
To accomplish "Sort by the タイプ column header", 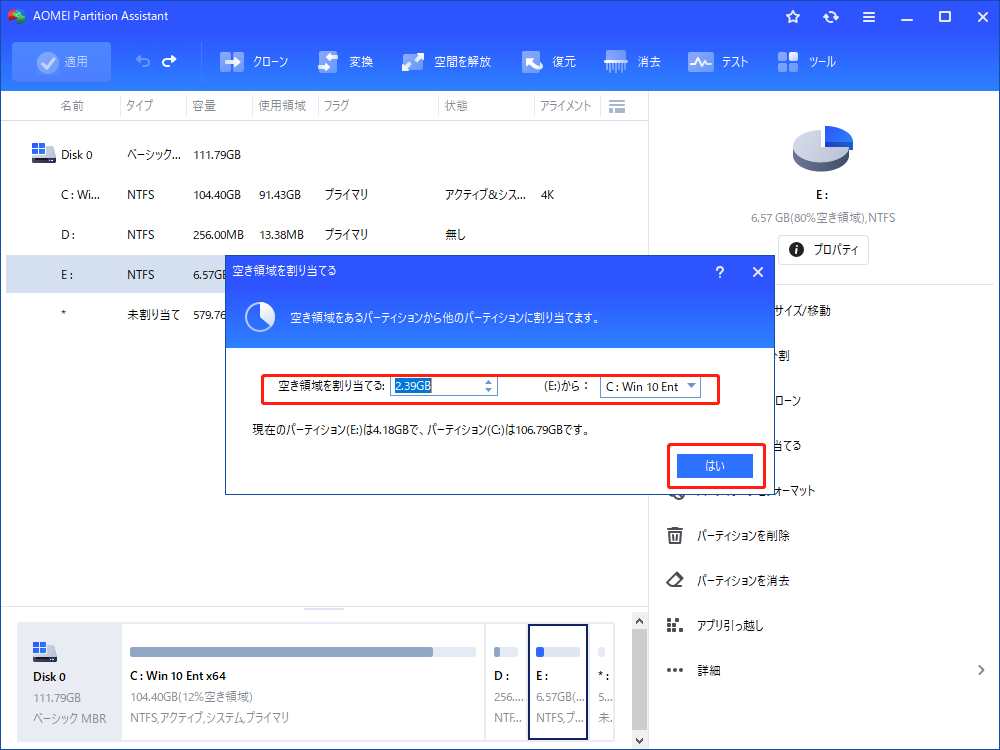I will (139, 106).
